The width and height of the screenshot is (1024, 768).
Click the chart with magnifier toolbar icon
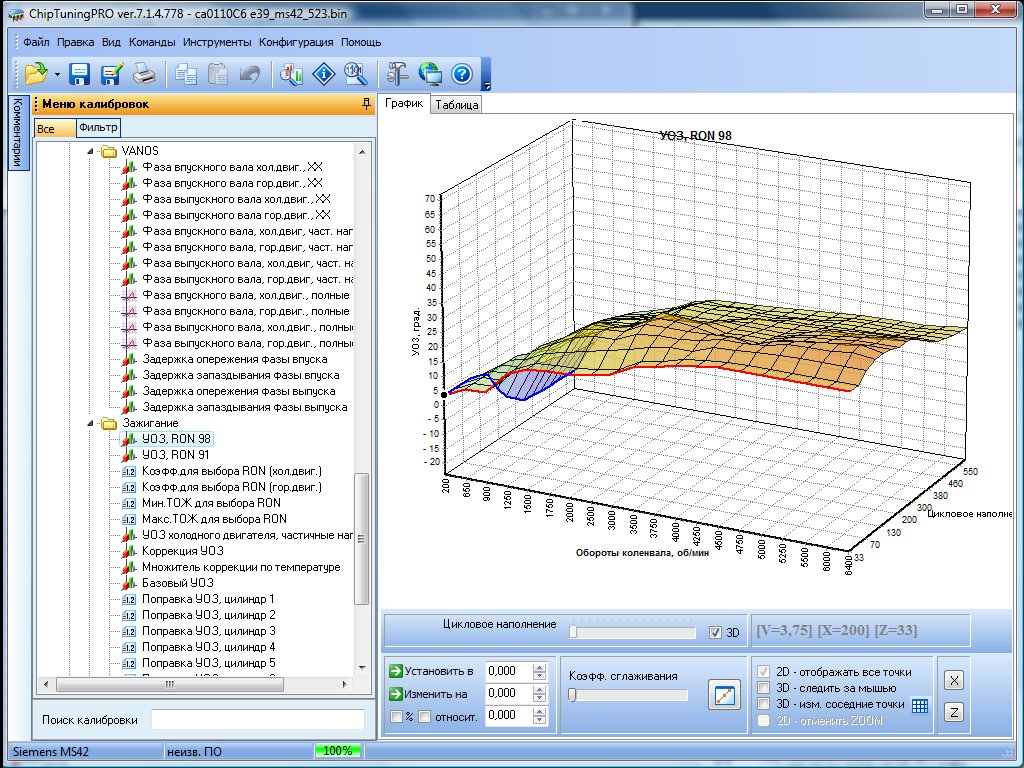(292, 73)
